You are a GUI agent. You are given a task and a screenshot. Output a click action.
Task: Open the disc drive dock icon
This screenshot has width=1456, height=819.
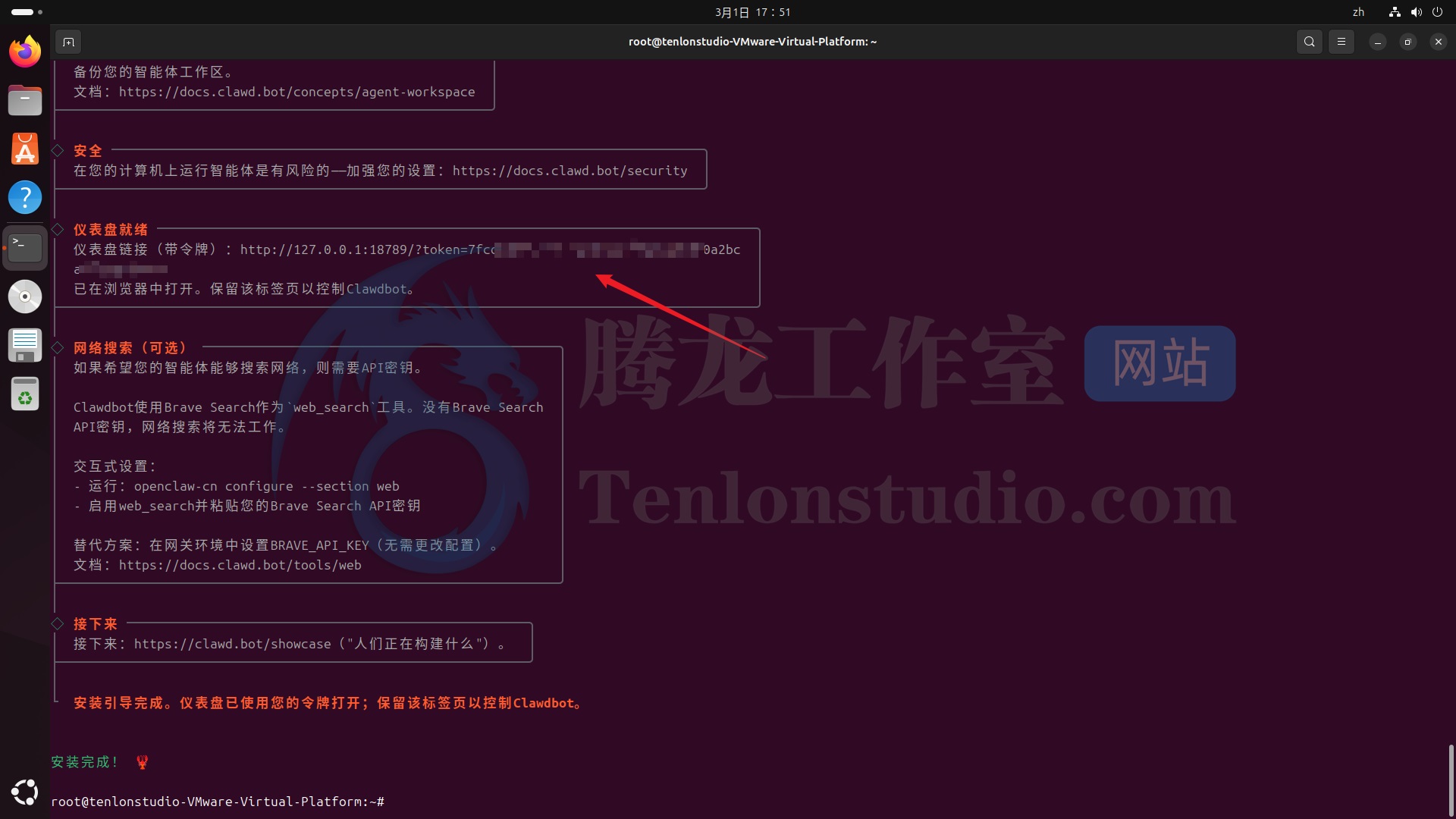point(25,296)
